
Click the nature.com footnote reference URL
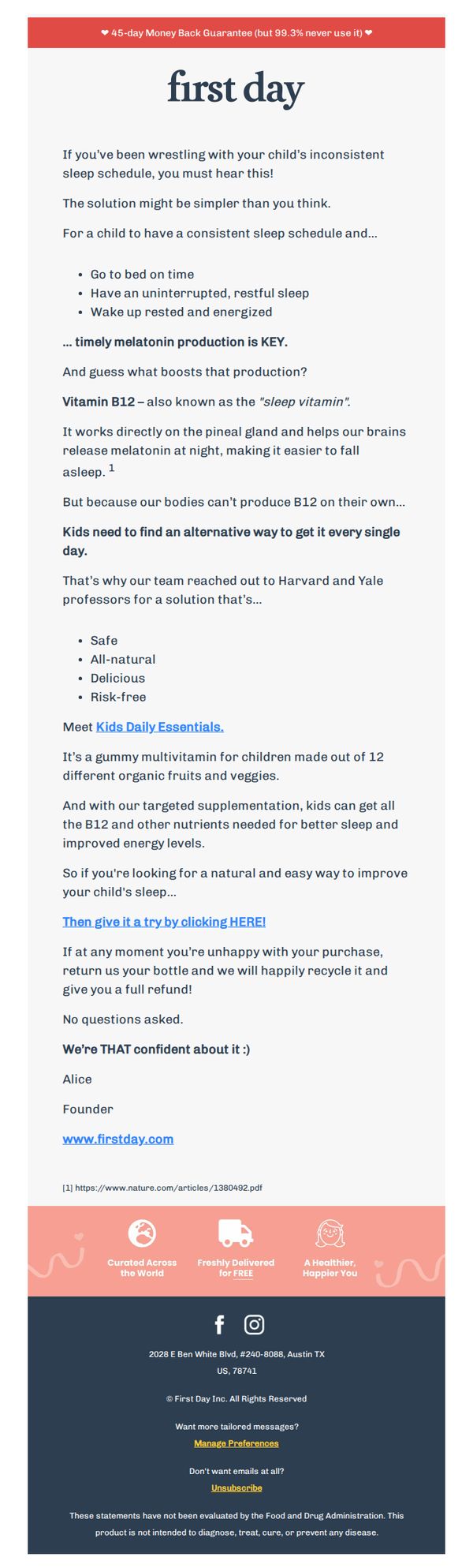point(169,1187)
